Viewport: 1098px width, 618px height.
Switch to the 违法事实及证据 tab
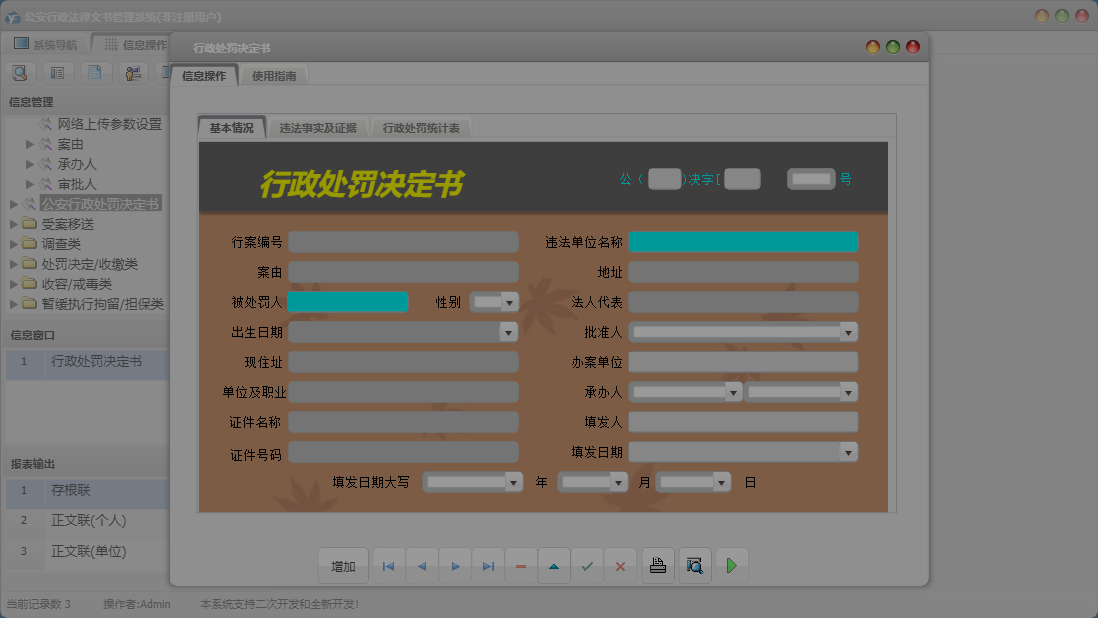318,128
